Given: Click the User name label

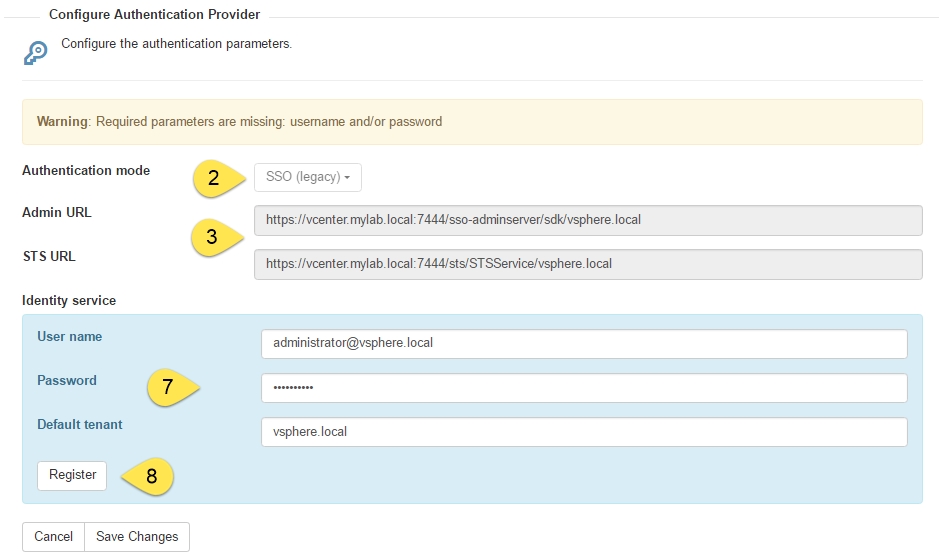Looking at the screenshot, I should [x=69, y=336].
